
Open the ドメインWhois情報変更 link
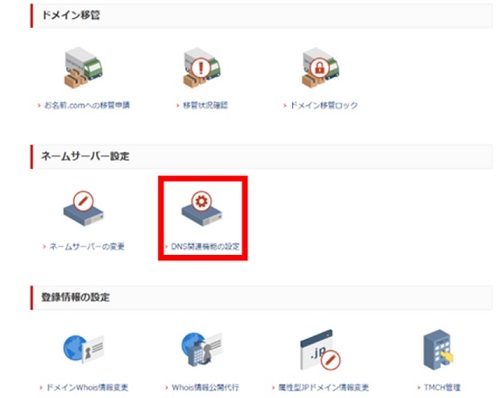[87, 388]
